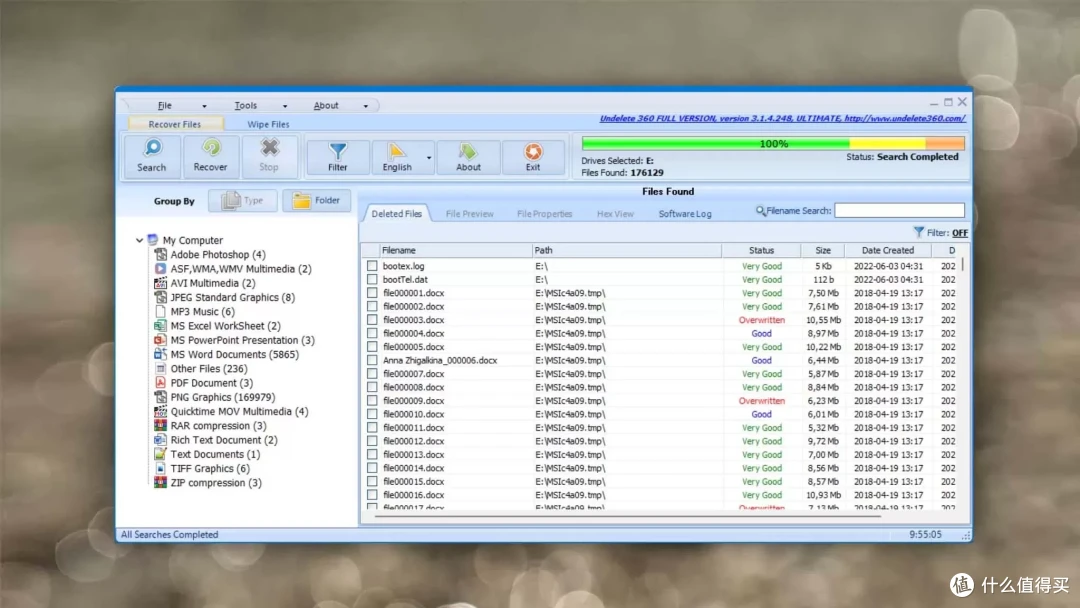Select the Other Files (236) icon

[x=160, y=368]
